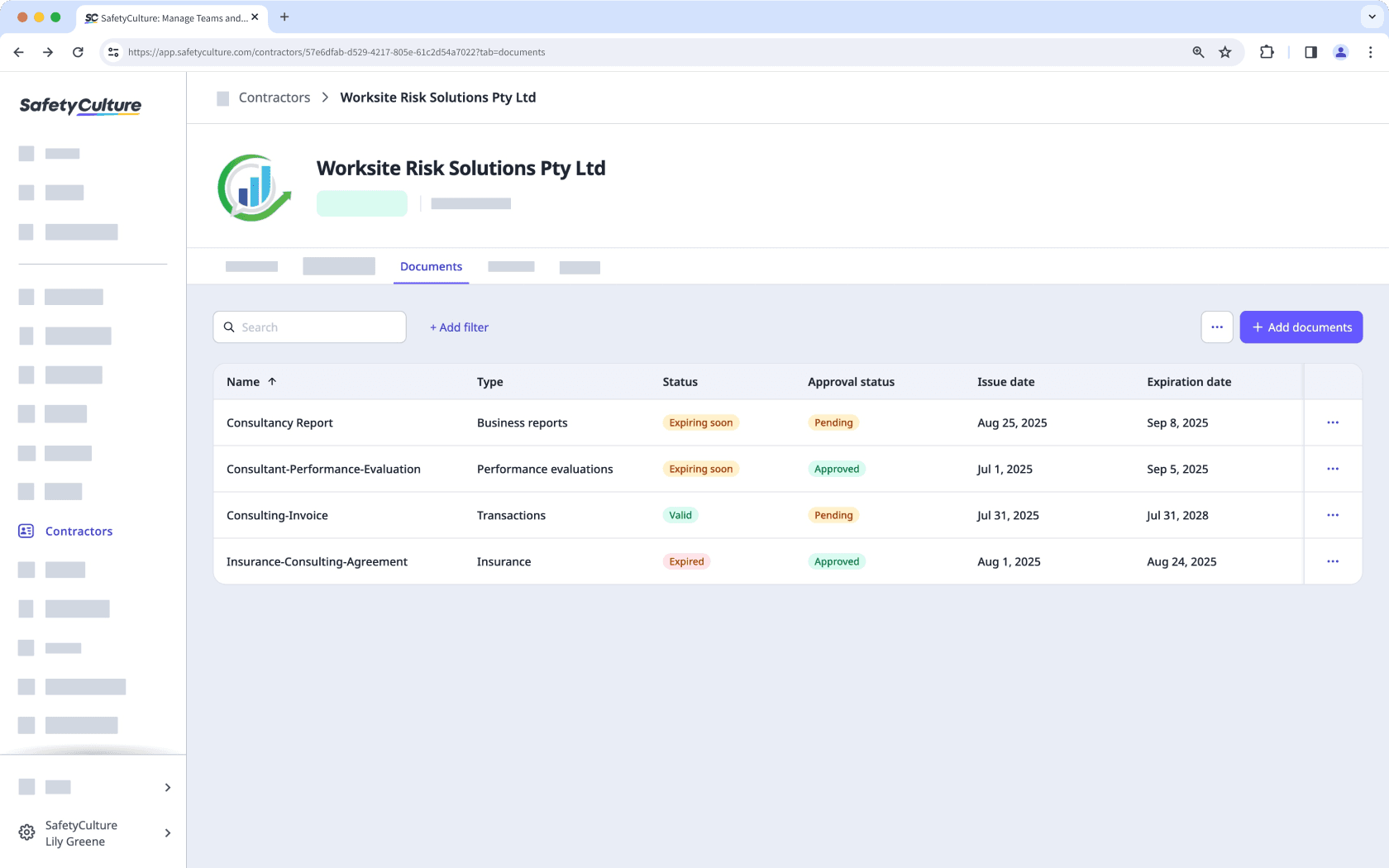Image resolution: width=1389 pixels, height=868 pixels.
Task: Open the settings gear near Lily Greene
Action: click(x=26, y=832)
